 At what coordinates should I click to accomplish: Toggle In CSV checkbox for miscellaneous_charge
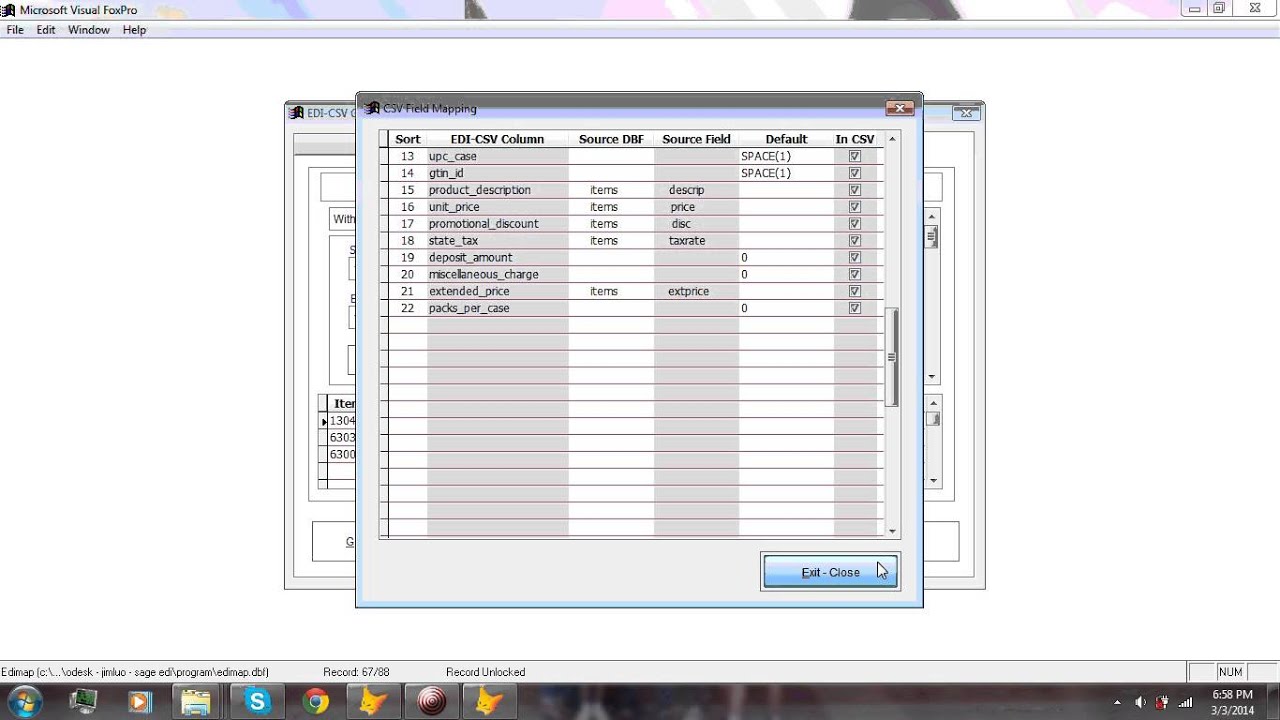855,275
